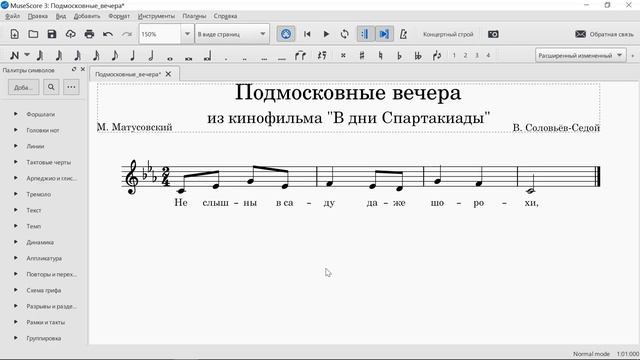The width and height of the screenshot is (640, 360).
Task: Rewind playback to start
Action: 307,34
